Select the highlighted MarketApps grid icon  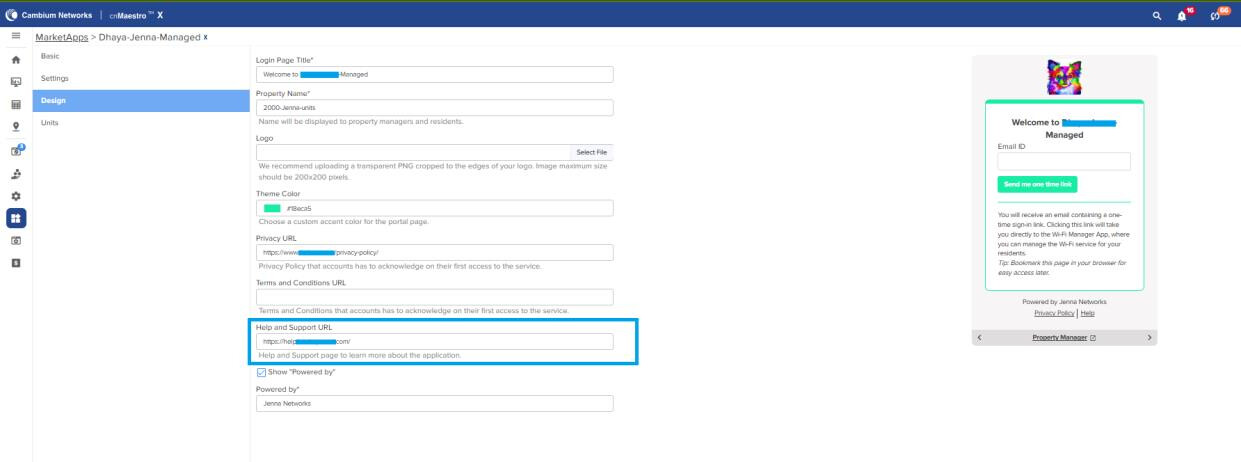pos(16,217)
